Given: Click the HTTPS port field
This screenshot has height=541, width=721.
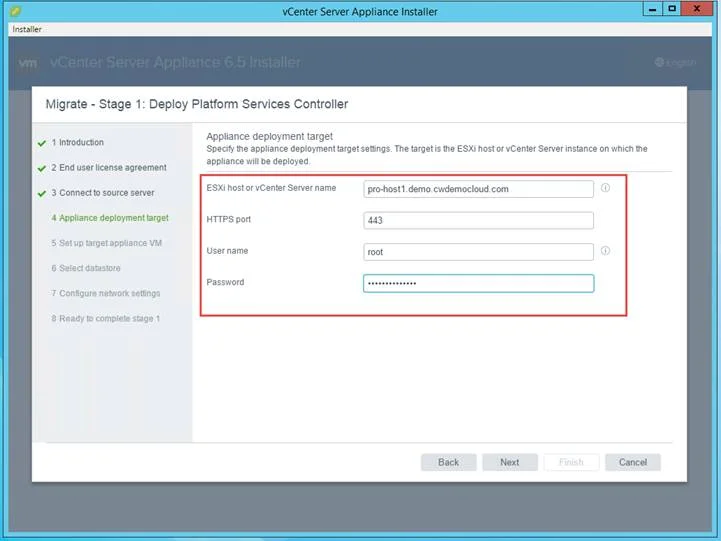Looking at the screenshot, I should tap(478, 220).
